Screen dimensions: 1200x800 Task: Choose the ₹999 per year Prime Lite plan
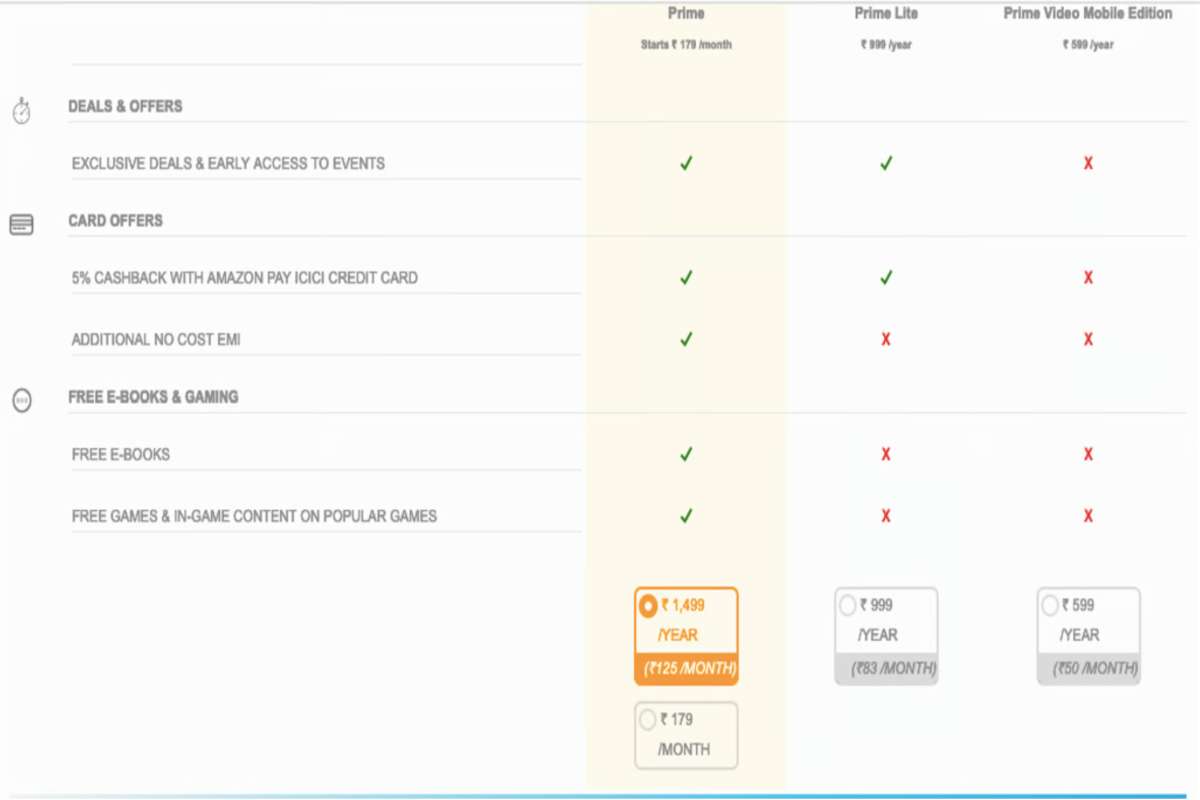(886, 636)
